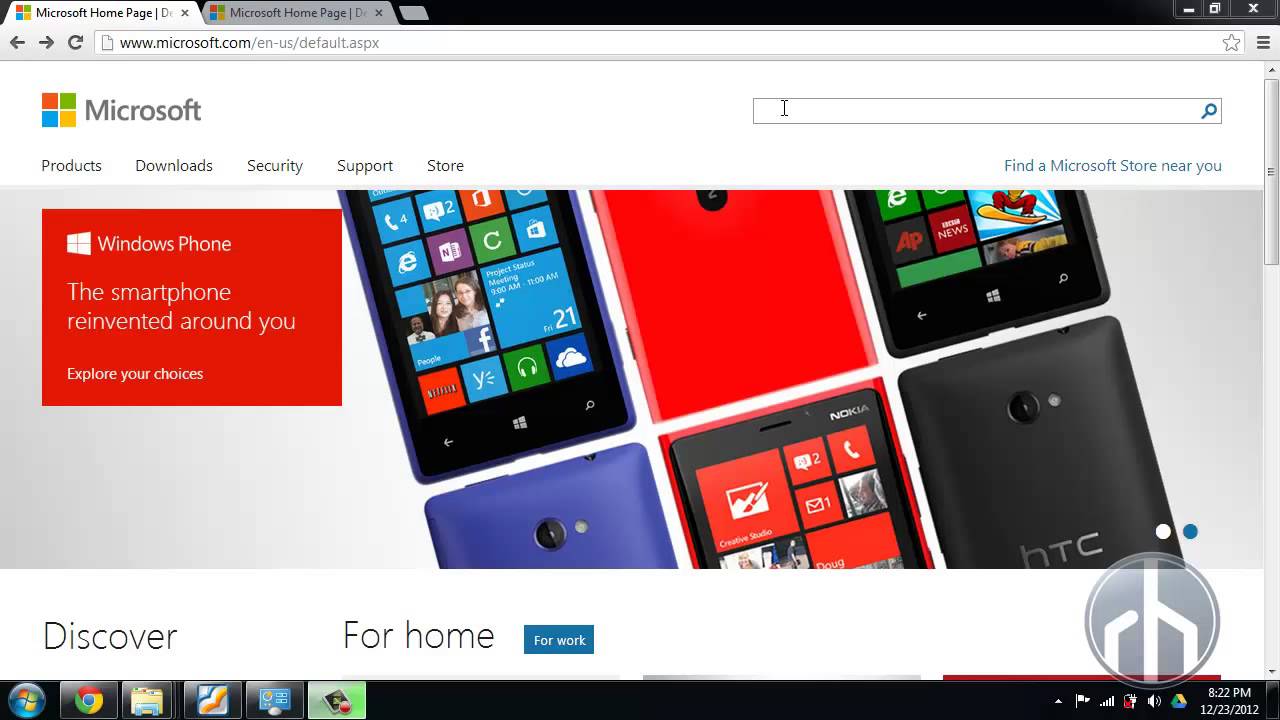Select the For home heading
The width and height of the screenshot is (1280, 720).
418,636
